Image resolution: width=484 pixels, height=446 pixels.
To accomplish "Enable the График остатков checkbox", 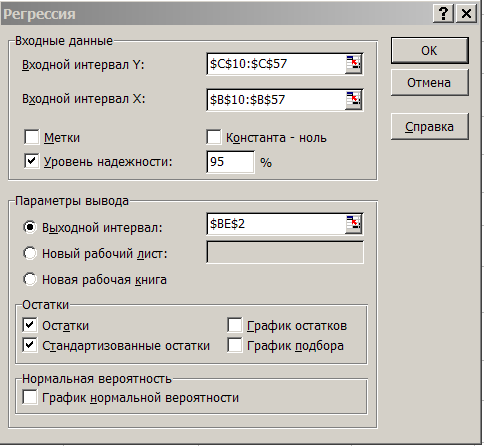I will (x=235, y=325).
